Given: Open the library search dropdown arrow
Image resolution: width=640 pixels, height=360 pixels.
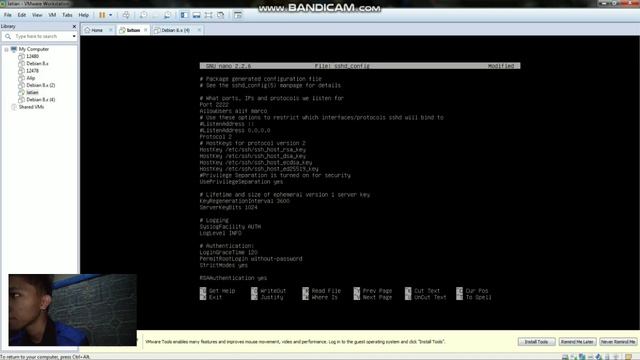Looking at the screenshot, I should pyautogui.click(x=74, y=36).
